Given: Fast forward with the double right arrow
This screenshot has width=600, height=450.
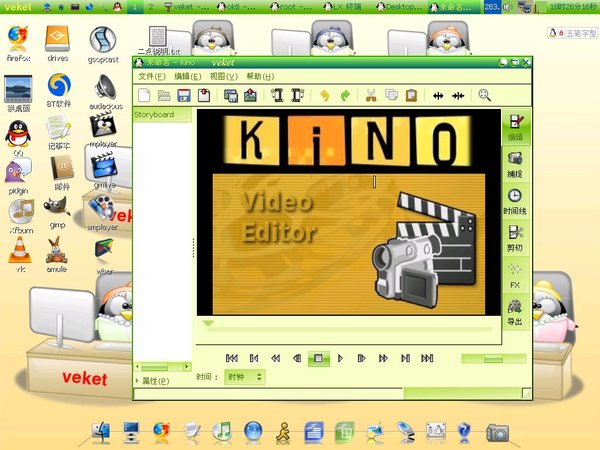Looking at the screenshot, I should [383, 359].
